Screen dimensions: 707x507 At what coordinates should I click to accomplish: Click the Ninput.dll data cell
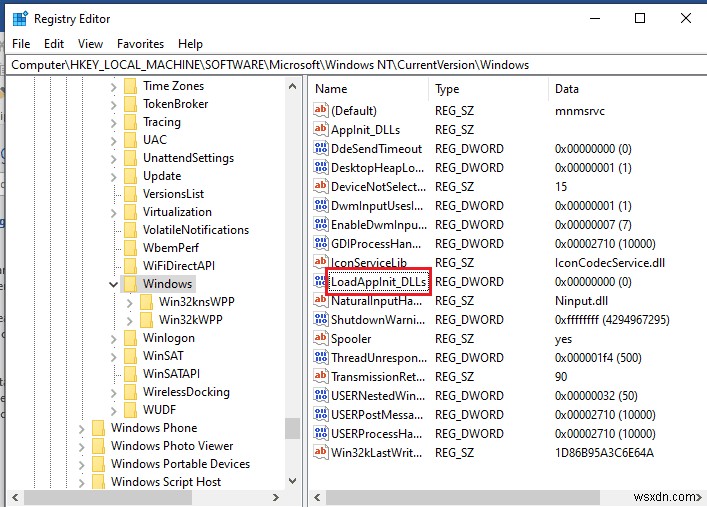click(x=581, y=301)
